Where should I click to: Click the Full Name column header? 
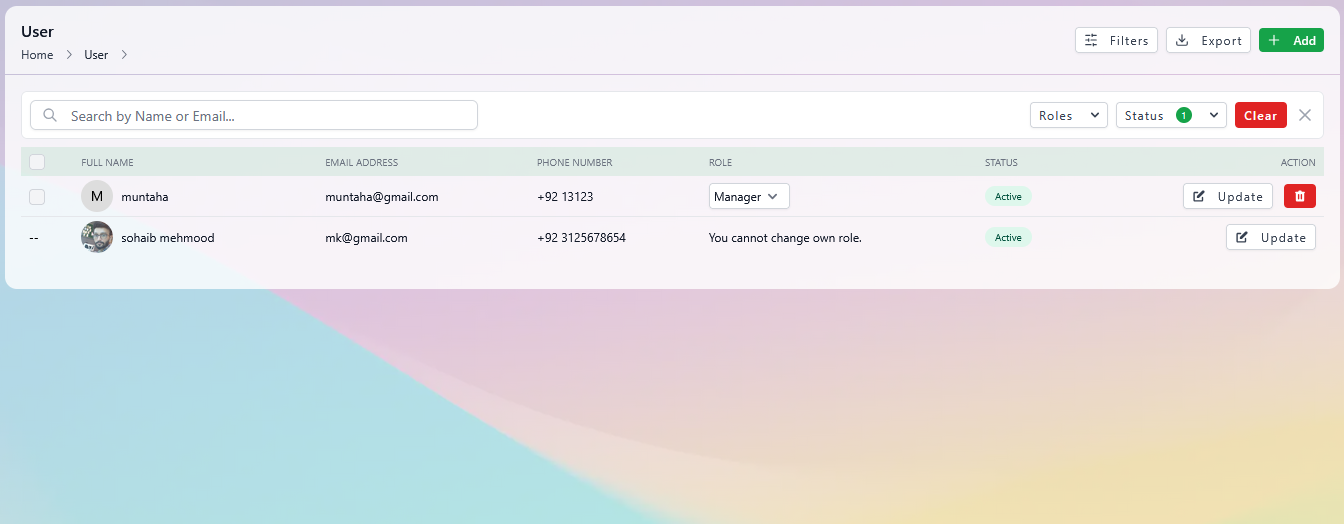pos(107,162)
